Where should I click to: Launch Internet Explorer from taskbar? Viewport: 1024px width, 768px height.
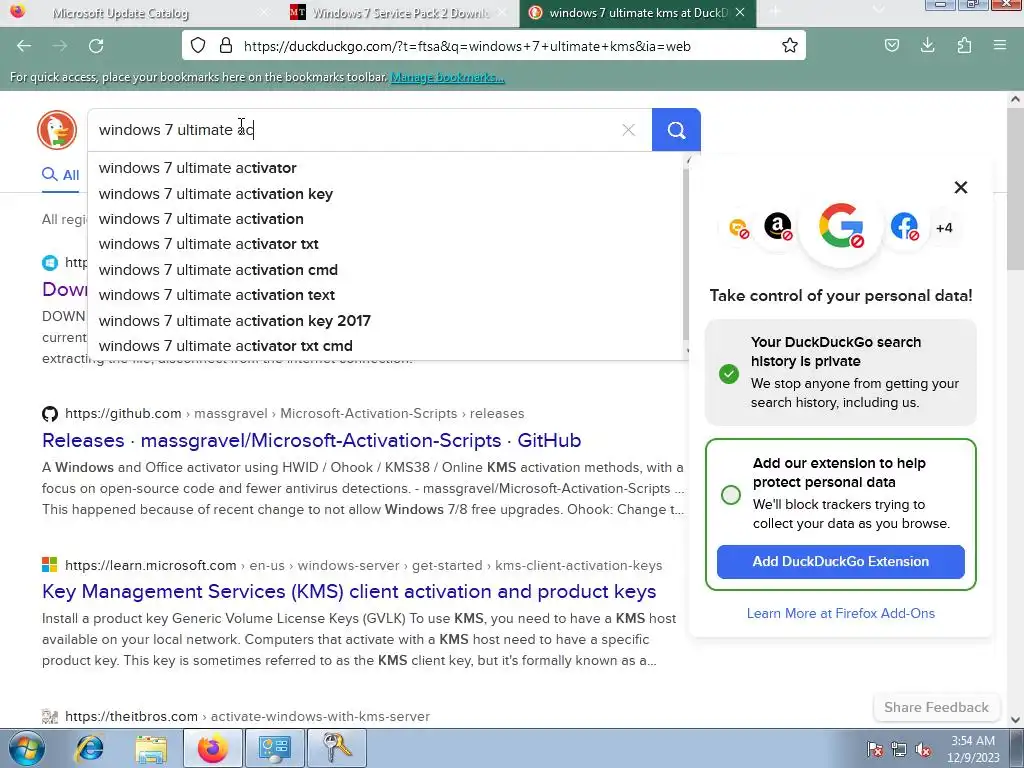pos(89,748)
